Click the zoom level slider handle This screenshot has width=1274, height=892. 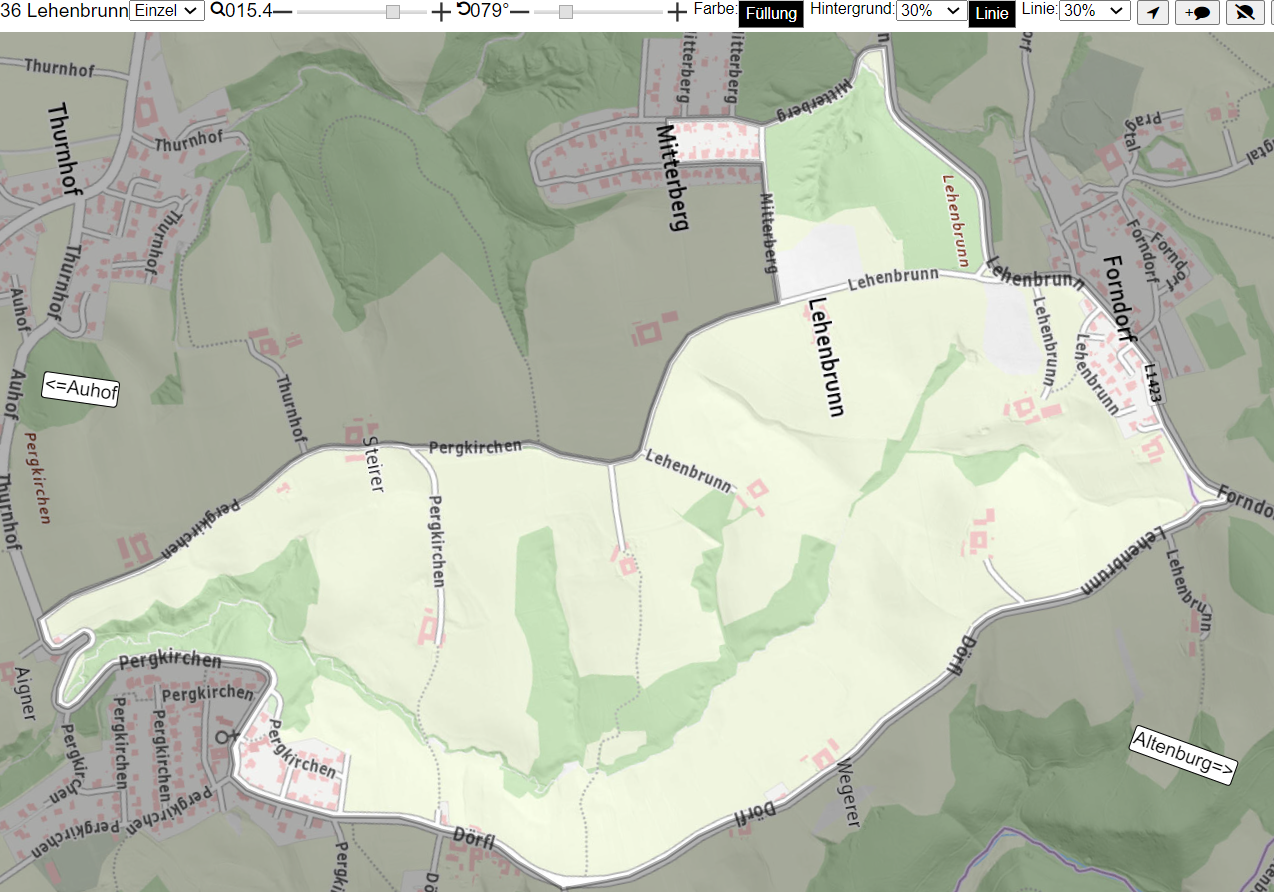393,11
